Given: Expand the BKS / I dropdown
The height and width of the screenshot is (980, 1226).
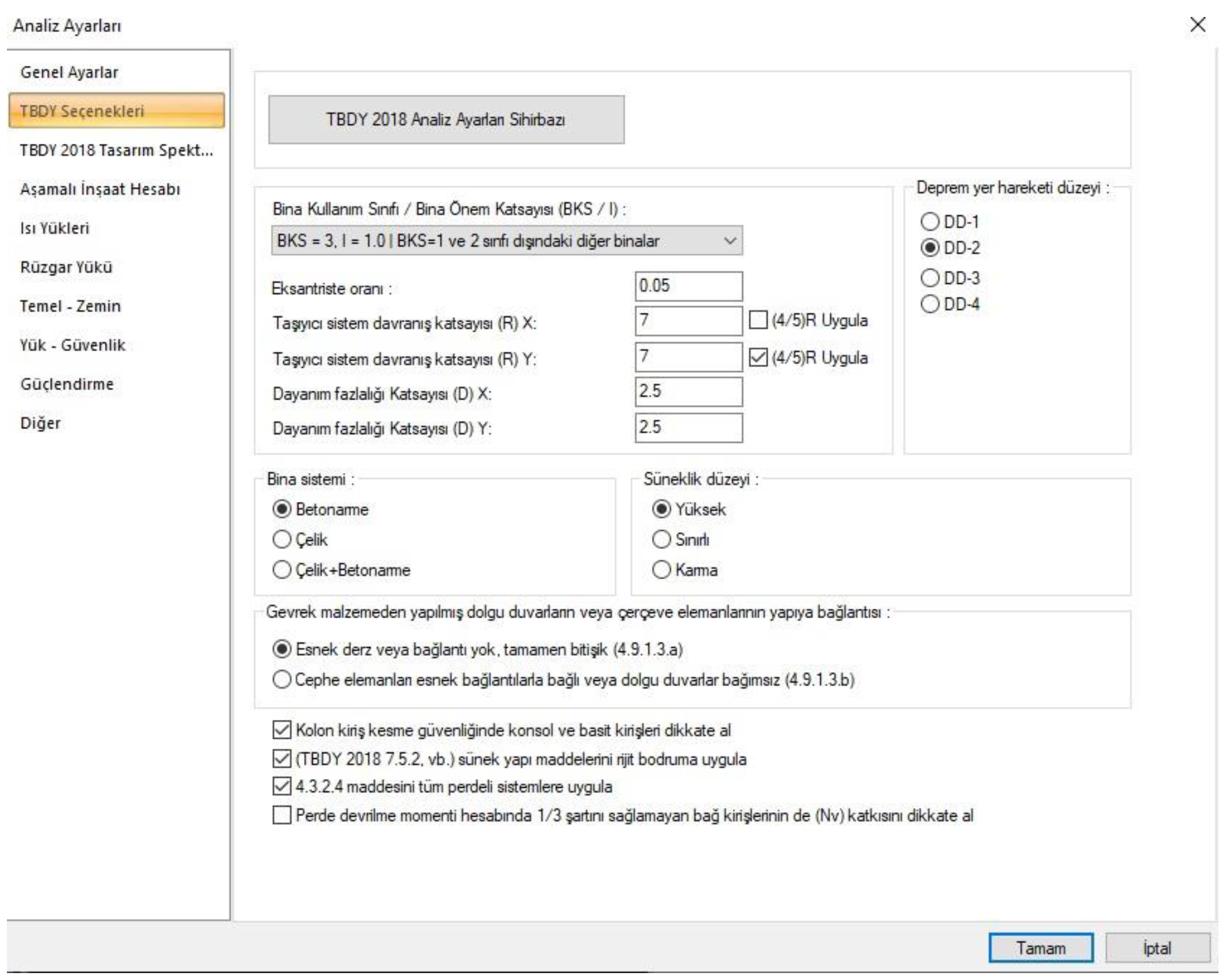Looking at the screenshot, I should pyautogui.click(x=729, y=241).
